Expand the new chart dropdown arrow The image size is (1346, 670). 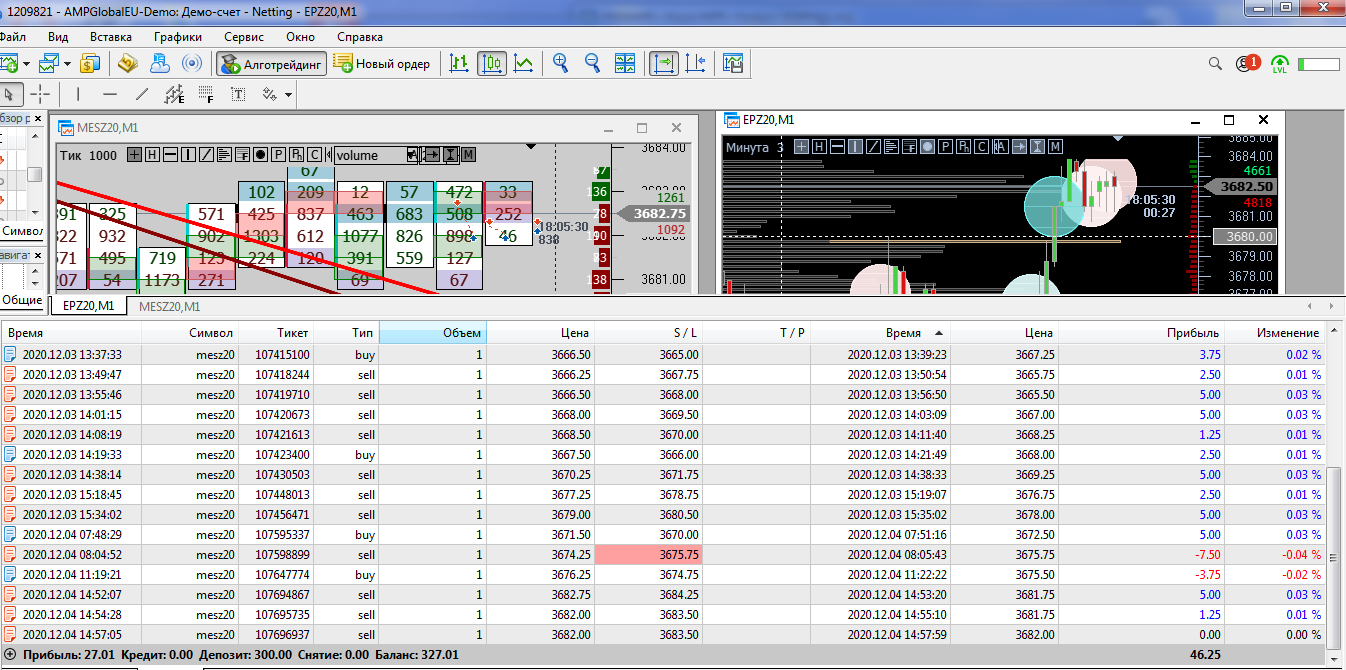point(26,64)
